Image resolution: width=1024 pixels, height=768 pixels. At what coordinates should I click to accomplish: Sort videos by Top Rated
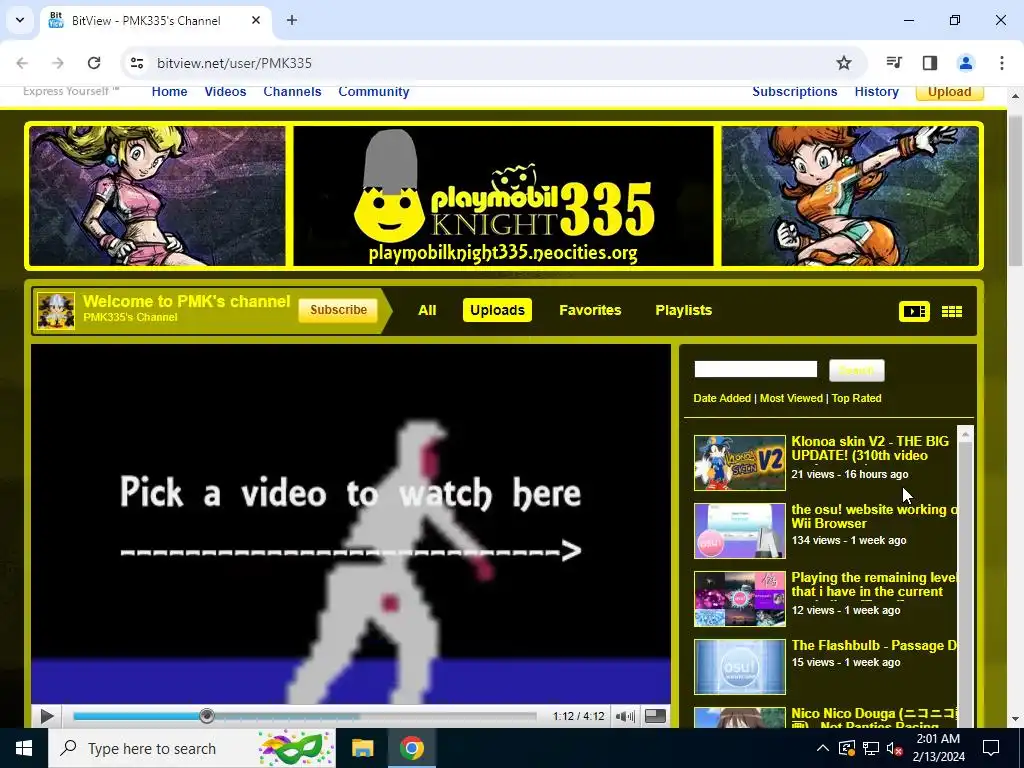point(856,398)
